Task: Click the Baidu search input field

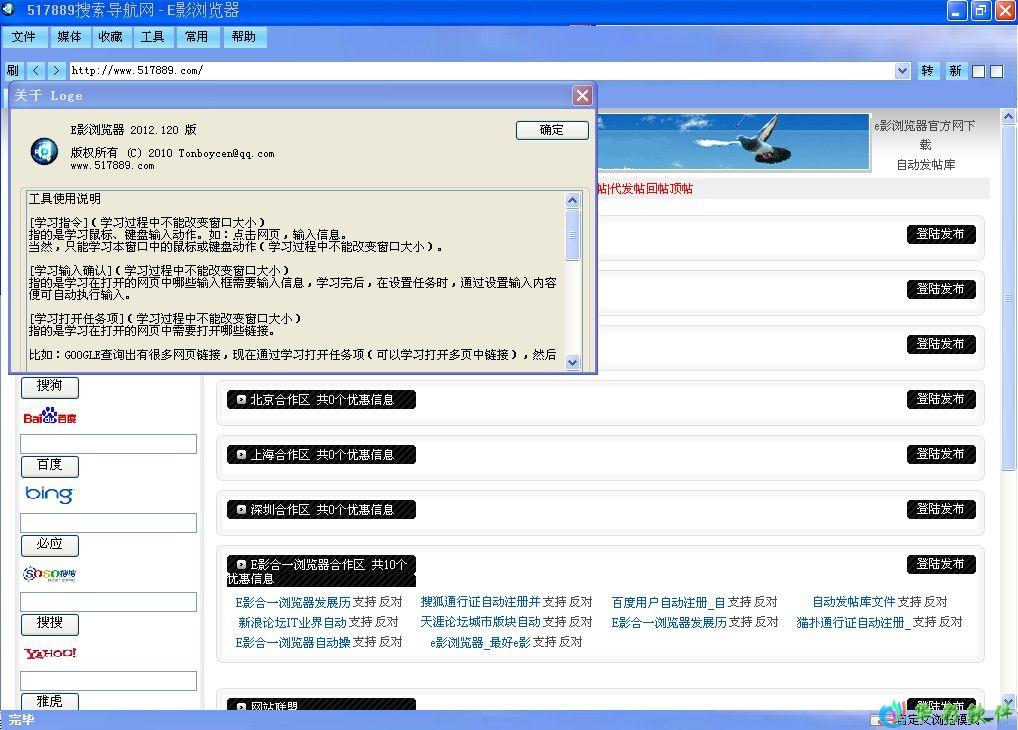Action: point(108,444)
